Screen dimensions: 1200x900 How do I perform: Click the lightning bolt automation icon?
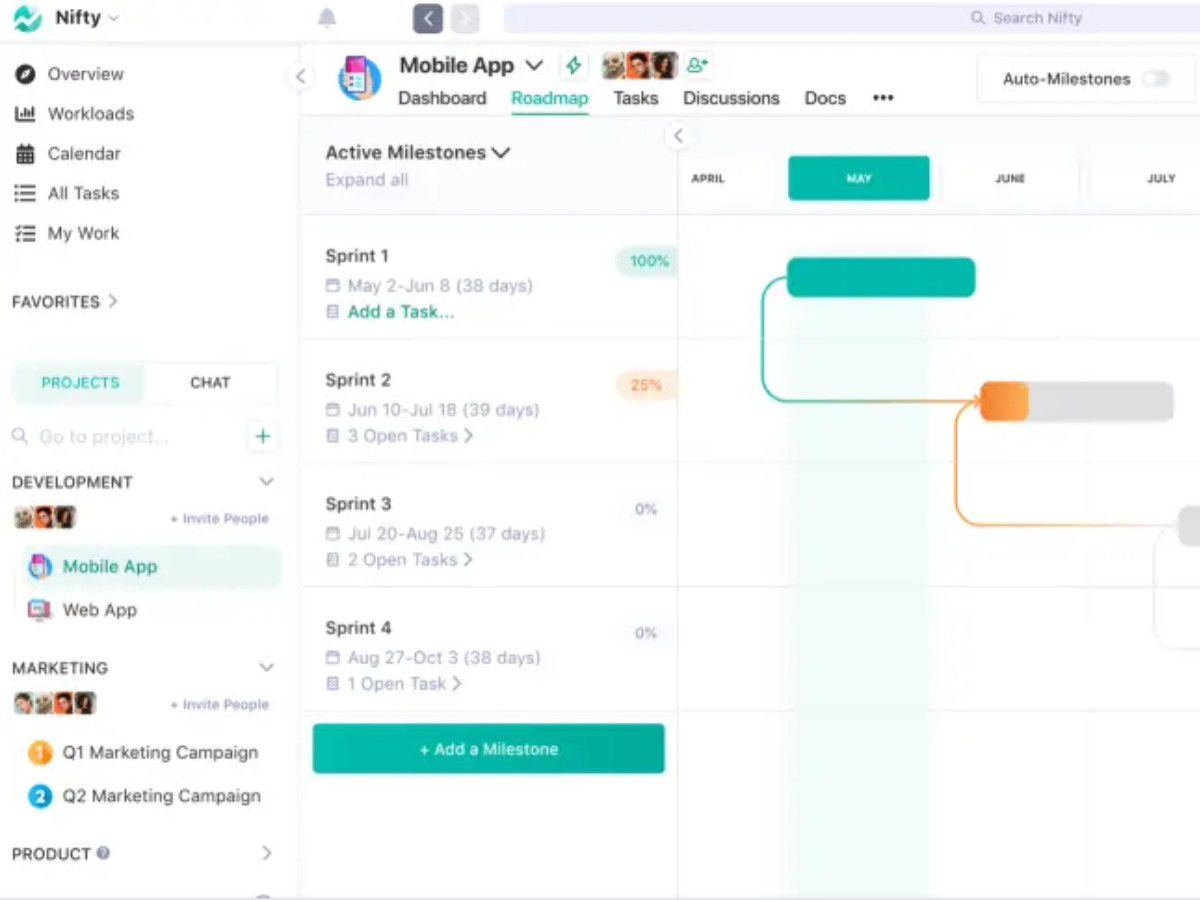tap(573, 66)
